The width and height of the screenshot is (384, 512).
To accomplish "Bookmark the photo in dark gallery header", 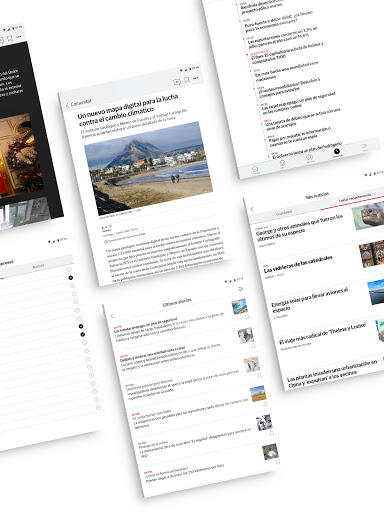I will [x=10, y=39].
